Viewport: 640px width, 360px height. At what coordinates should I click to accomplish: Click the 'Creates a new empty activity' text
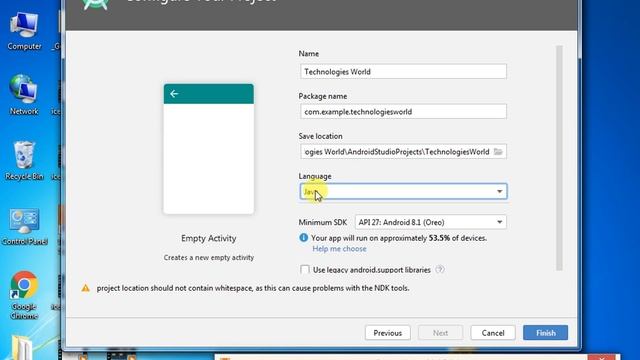[209, 258]
